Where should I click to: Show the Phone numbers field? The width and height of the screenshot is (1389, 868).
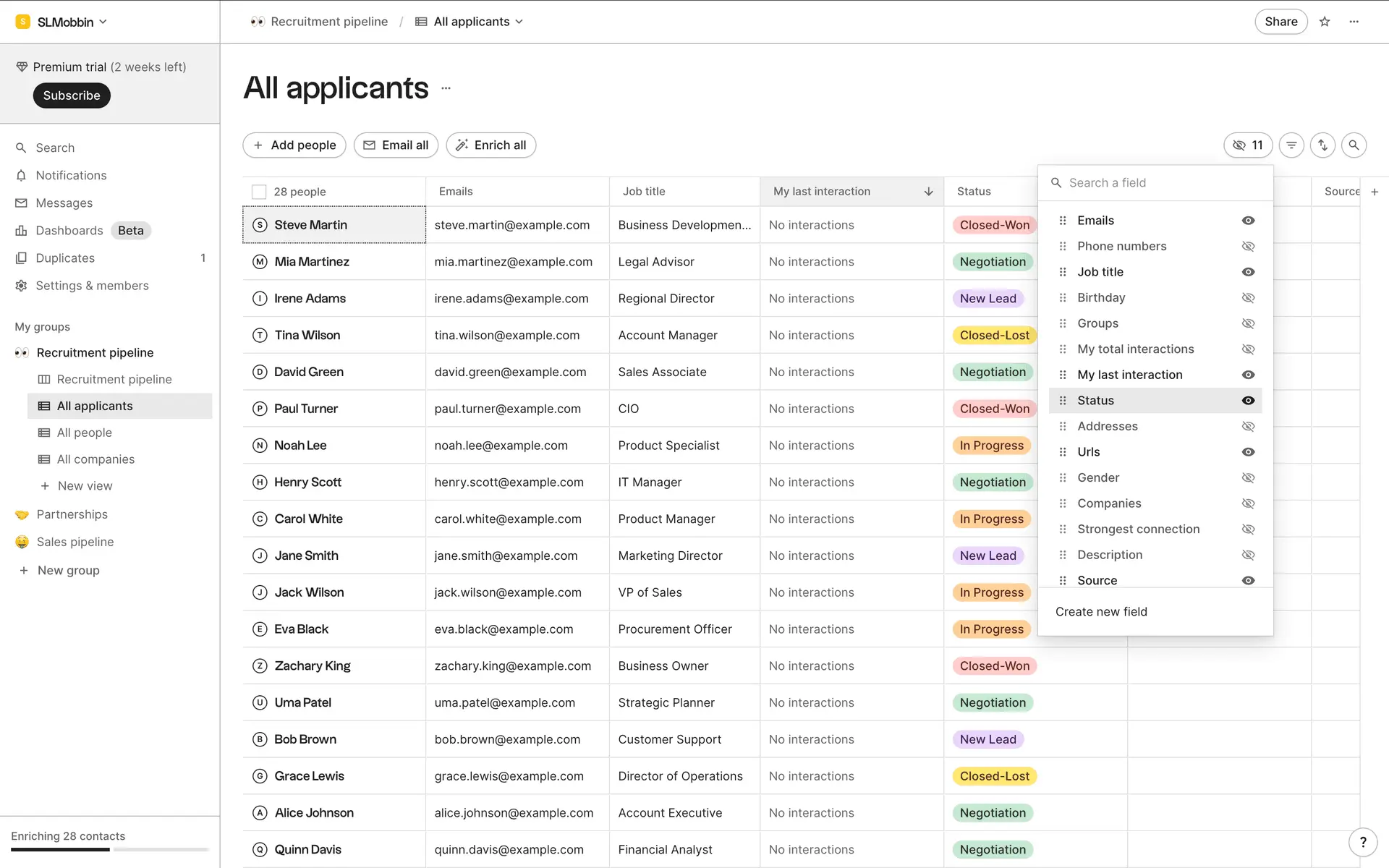1248,247
